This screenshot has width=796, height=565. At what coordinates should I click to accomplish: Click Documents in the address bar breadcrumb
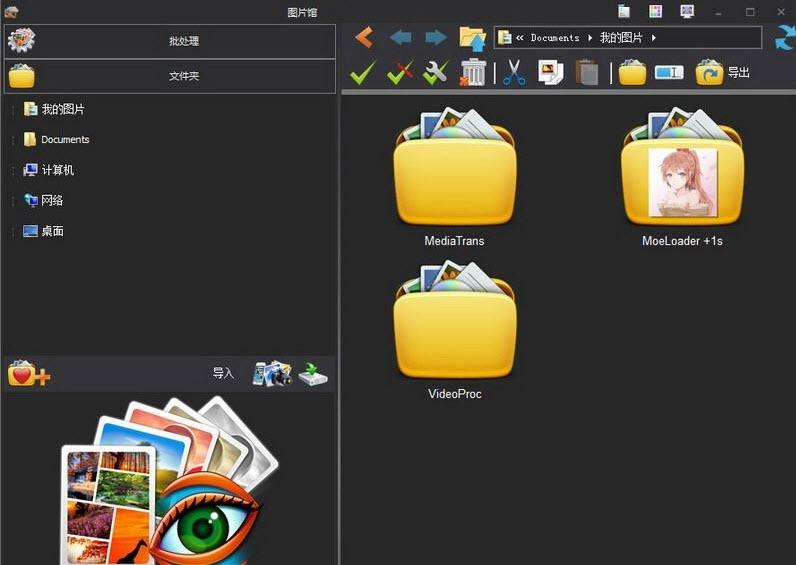coord(555,38)
